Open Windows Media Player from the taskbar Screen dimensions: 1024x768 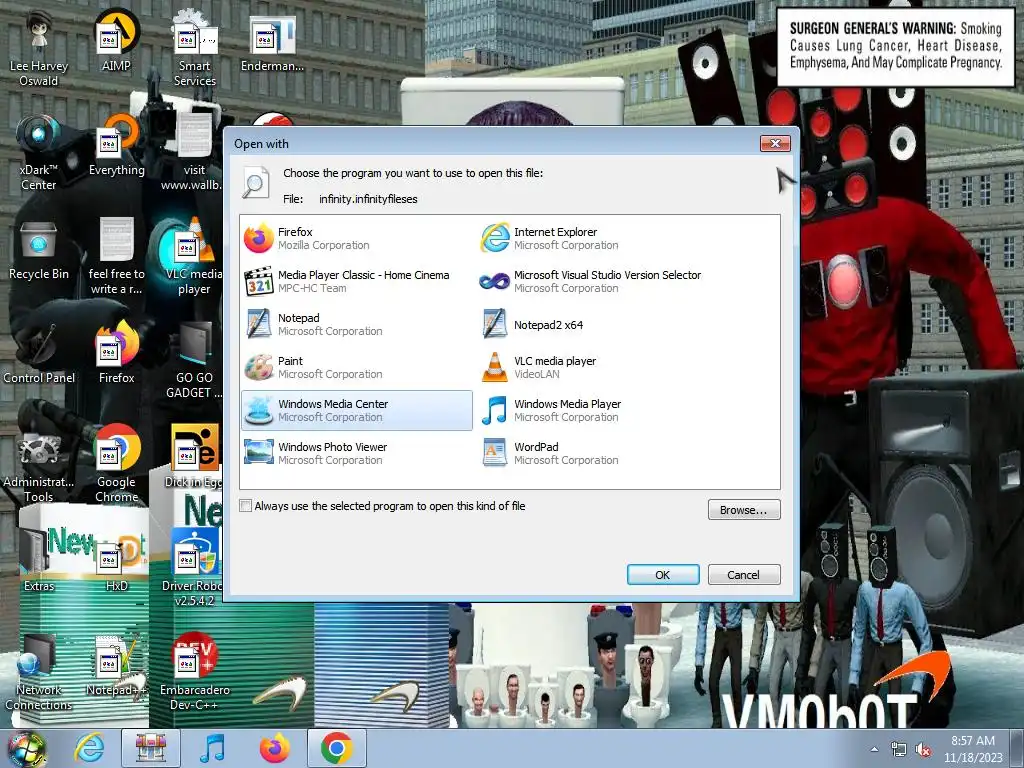point(212,748)
